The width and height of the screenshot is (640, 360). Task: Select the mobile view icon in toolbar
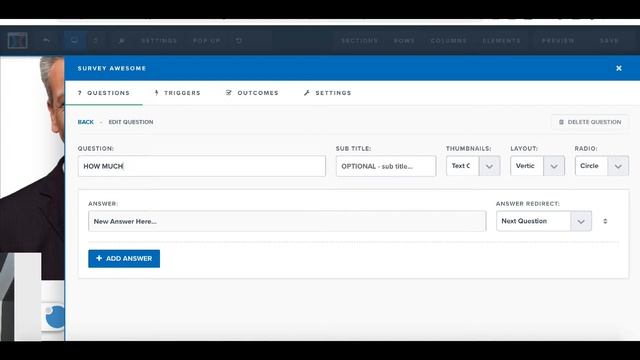pyautogui.click(x=96, y=40)
